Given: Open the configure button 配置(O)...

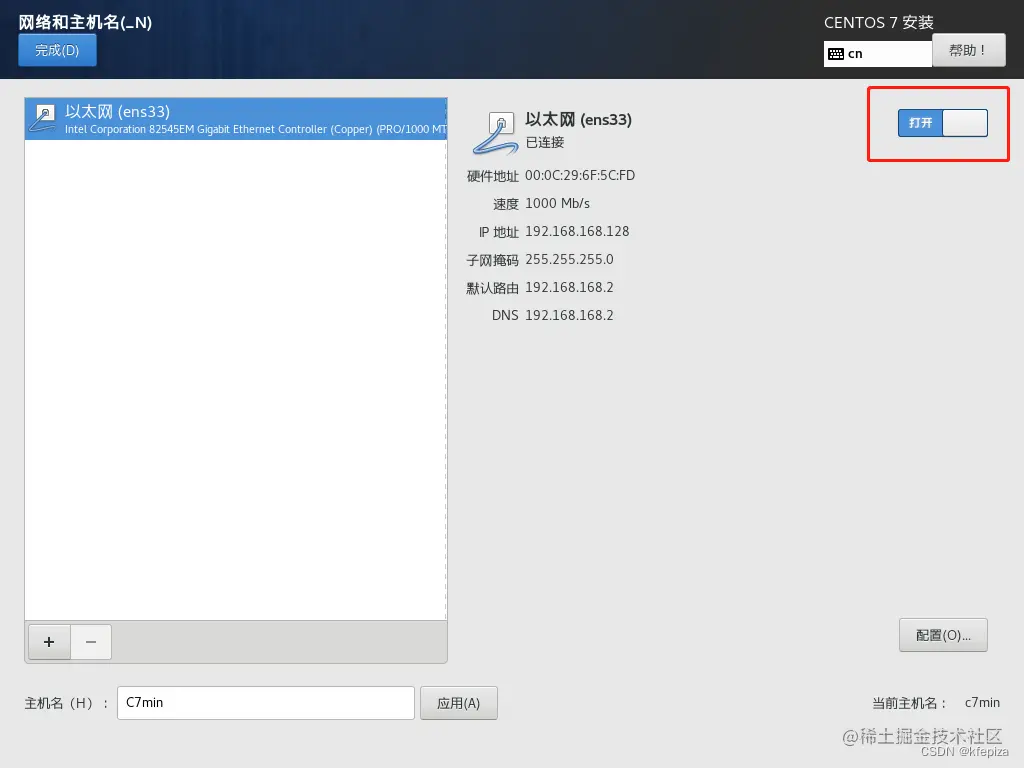Looking at the screenshot, I should [x=943, y=635].
